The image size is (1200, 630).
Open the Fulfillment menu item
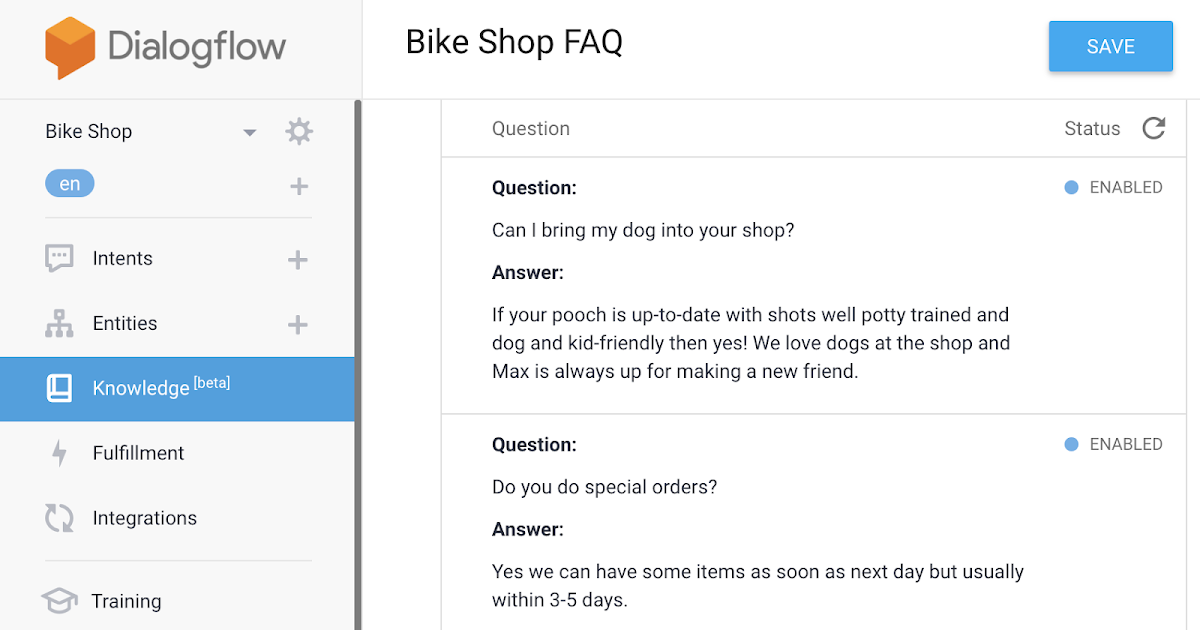click(138, 453)
